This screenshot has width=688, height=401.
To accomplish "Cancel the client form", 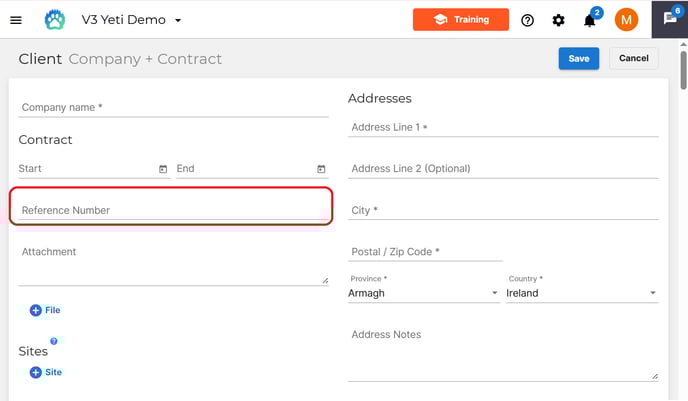I will click(633, 58).
